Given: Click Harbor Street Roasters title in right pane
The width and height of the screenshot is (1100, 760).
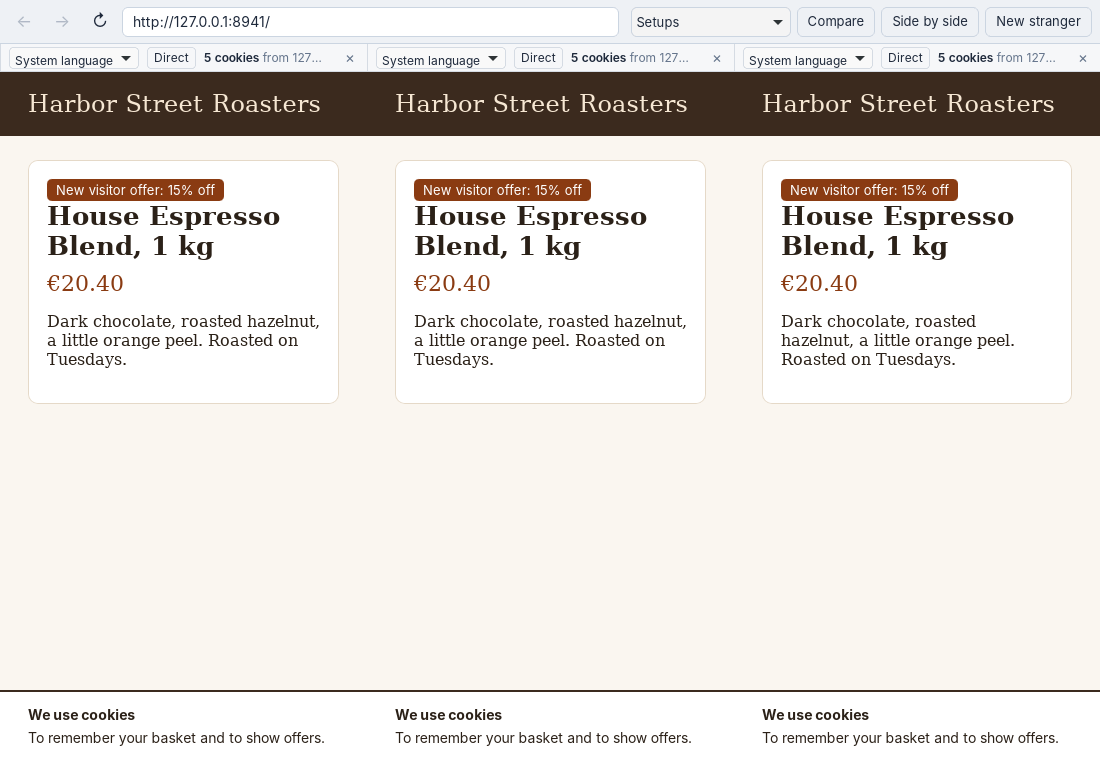Looking at the screenshot, I should coord(908,104).
